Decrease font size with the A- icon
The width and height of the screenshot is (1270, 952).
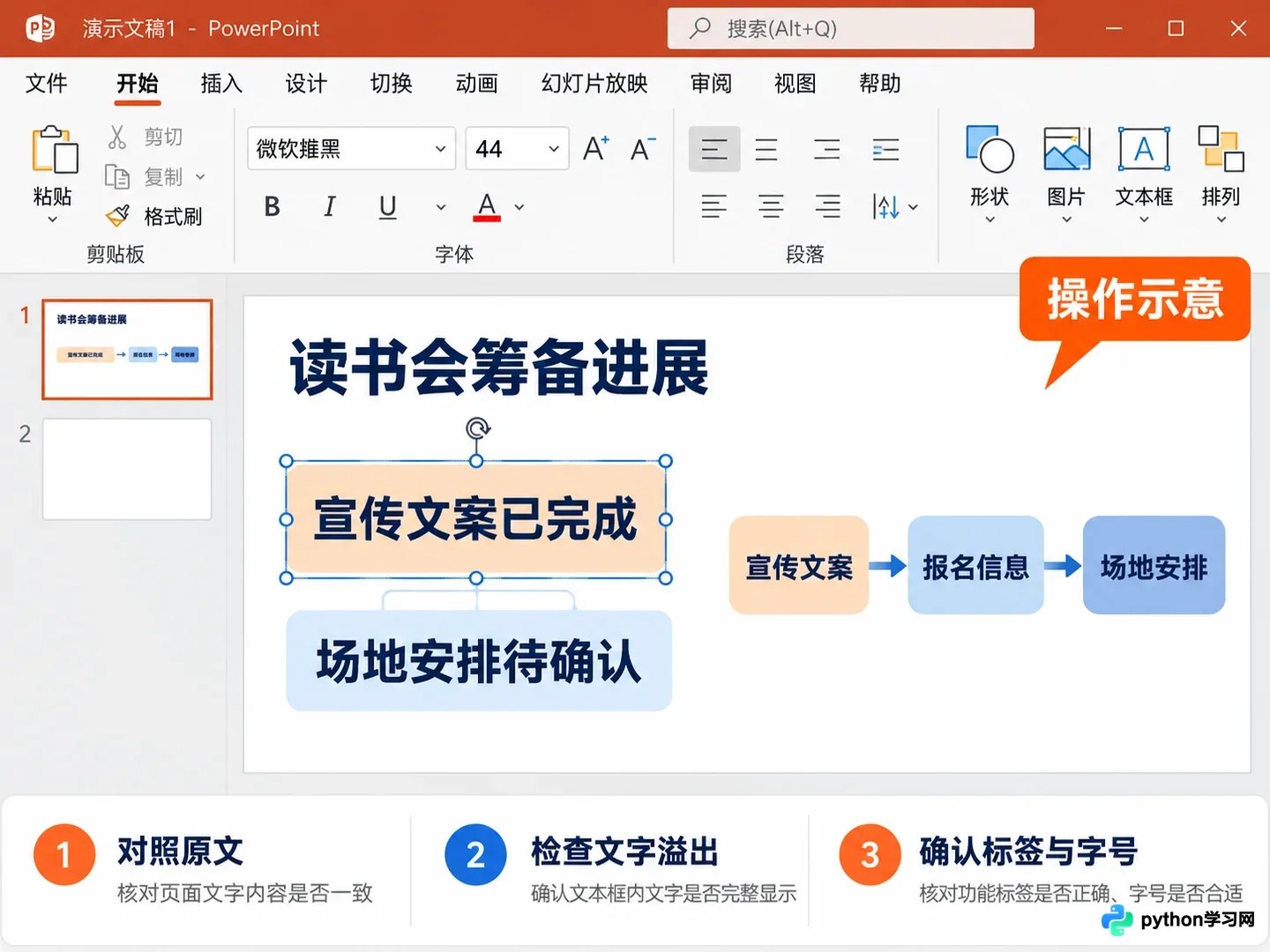click(x=643, y=149)
